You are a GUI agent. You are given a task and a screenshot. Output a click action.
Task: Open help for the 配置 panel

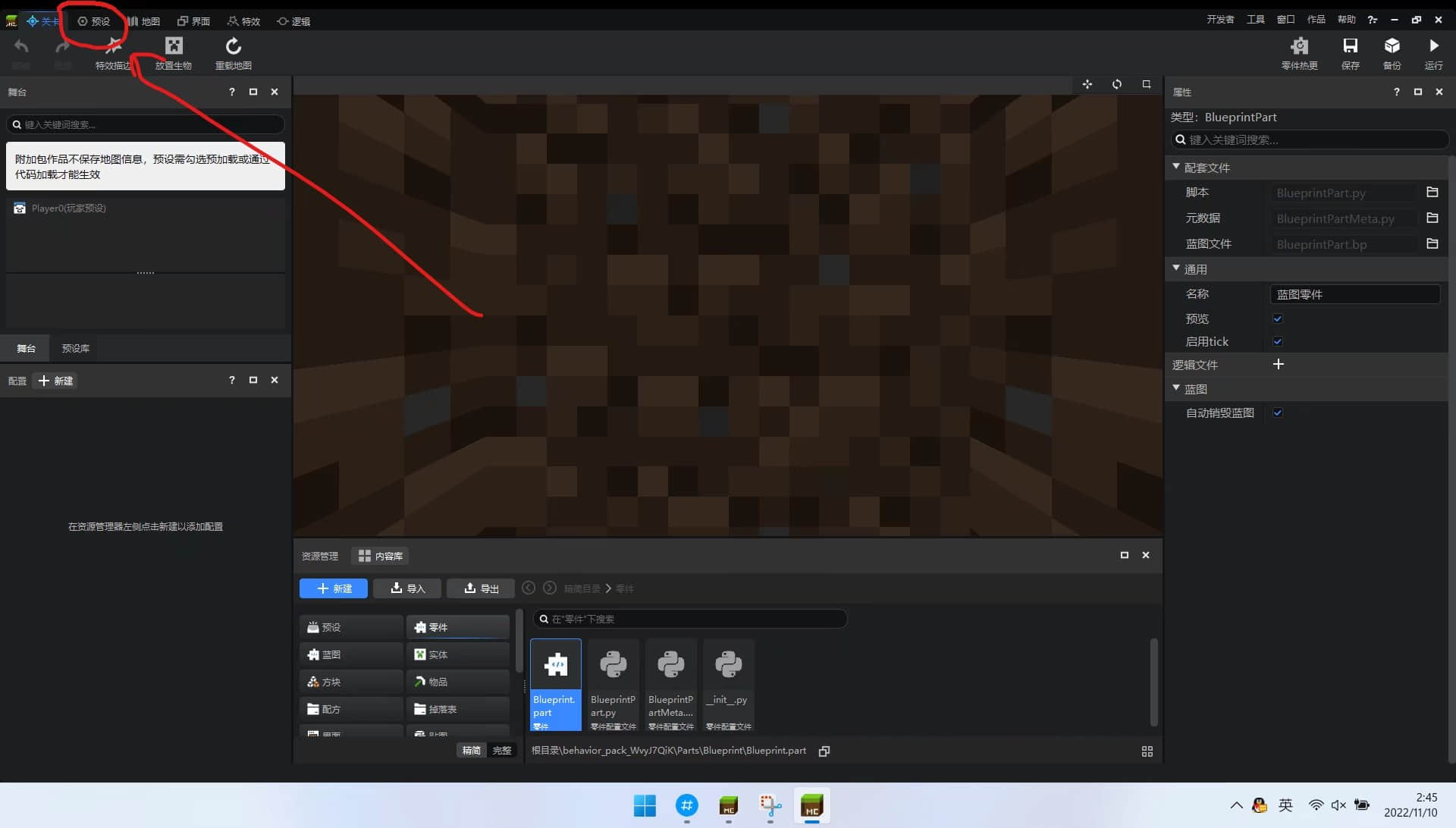tap(231, 380)
